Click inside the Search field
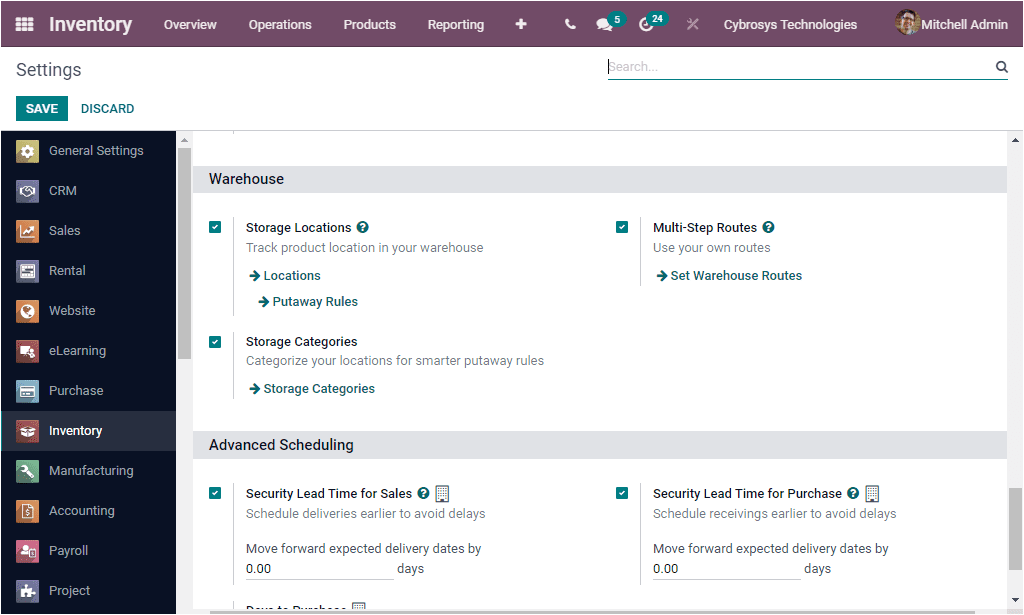 (800, 67)
